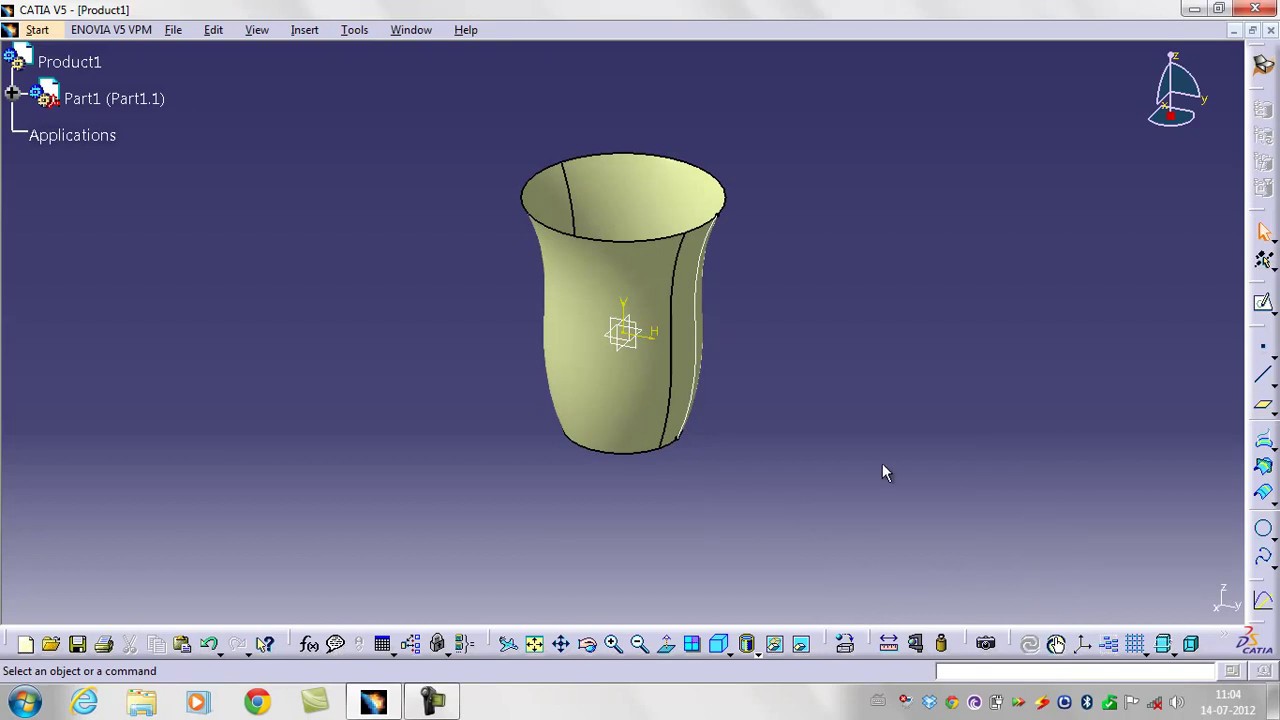Image resolution: width=1280 pixels, height=720 pixels.
Task: Open the Window menu
Action: tap(411, 30)
